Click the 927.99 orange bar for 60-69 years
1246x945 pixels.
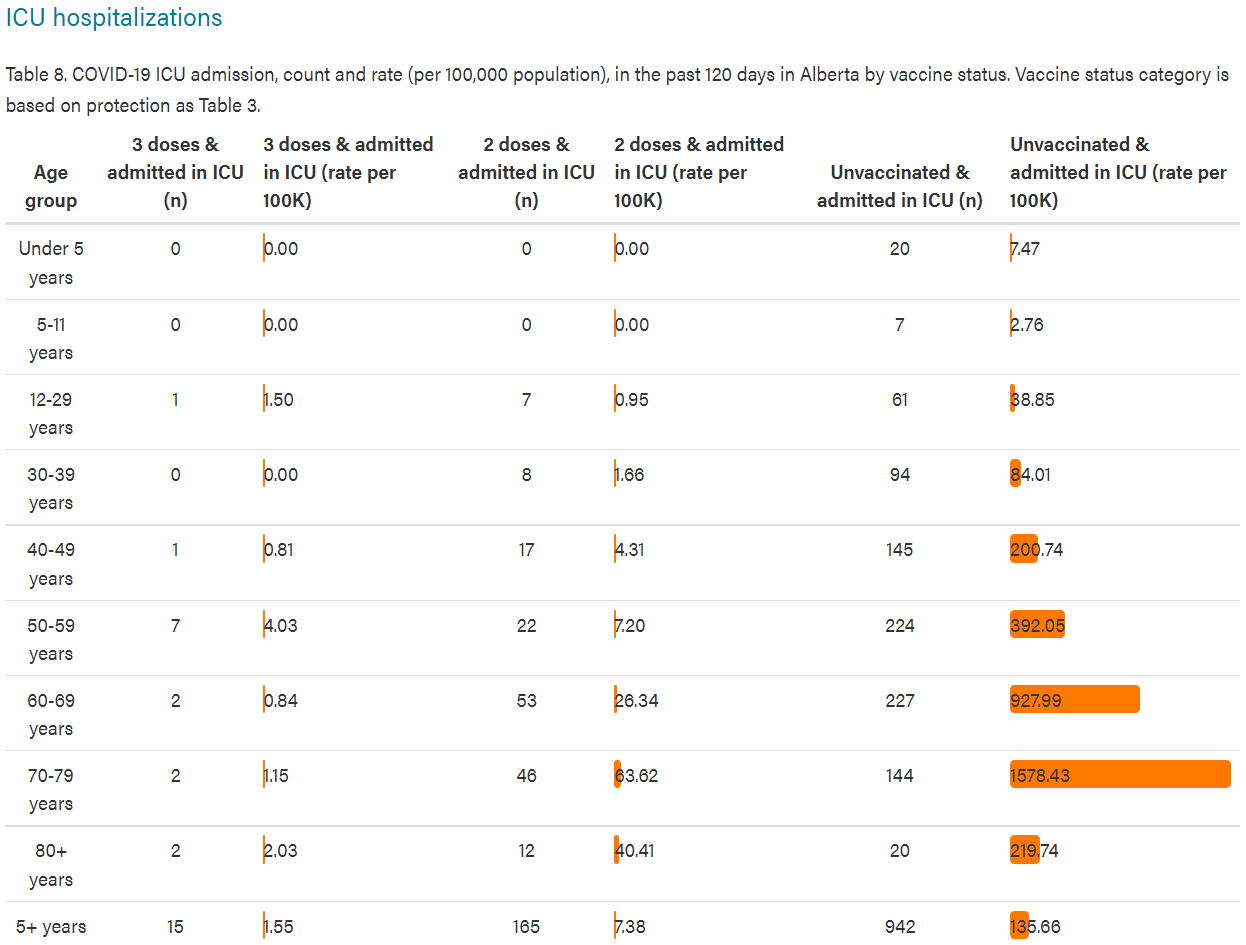coord(1075,700)
